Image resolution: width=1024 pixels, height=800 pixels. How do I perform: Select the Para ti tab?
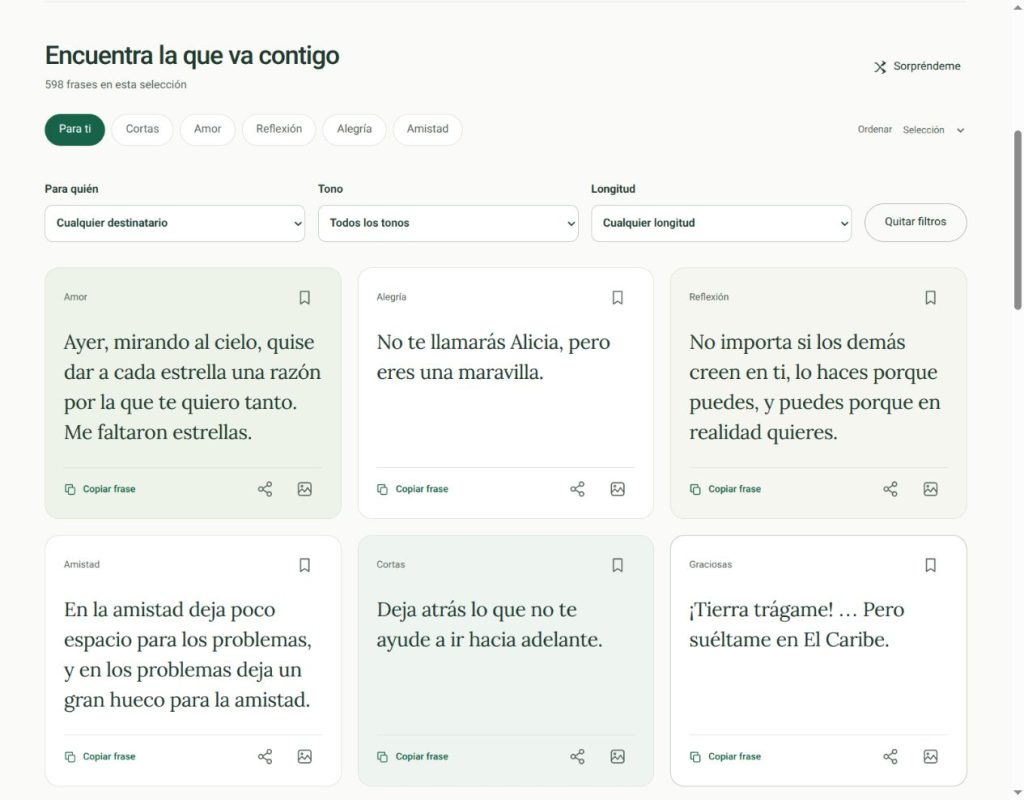74,129
